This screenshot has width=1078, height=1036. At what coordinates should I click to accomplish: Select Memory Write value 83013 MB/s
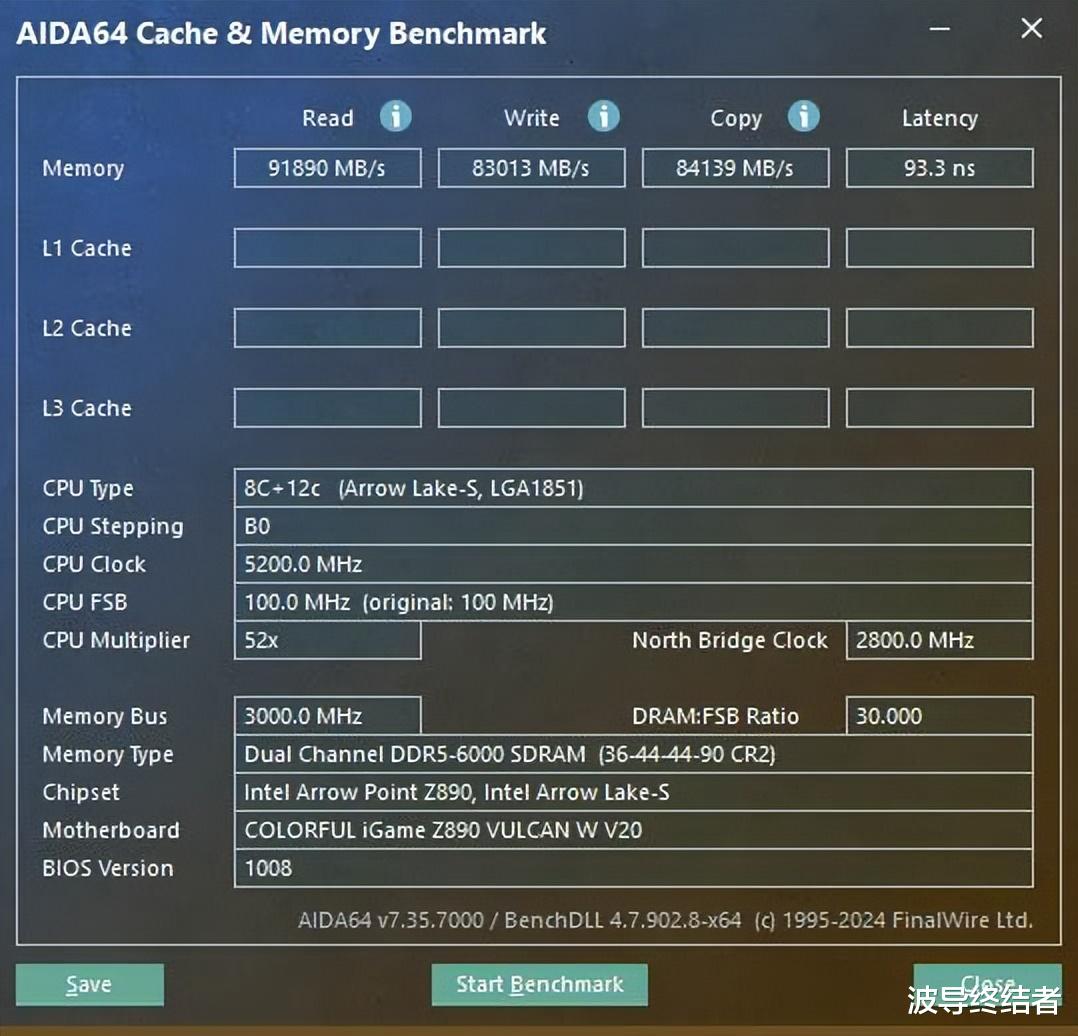[x=531, y=168]
